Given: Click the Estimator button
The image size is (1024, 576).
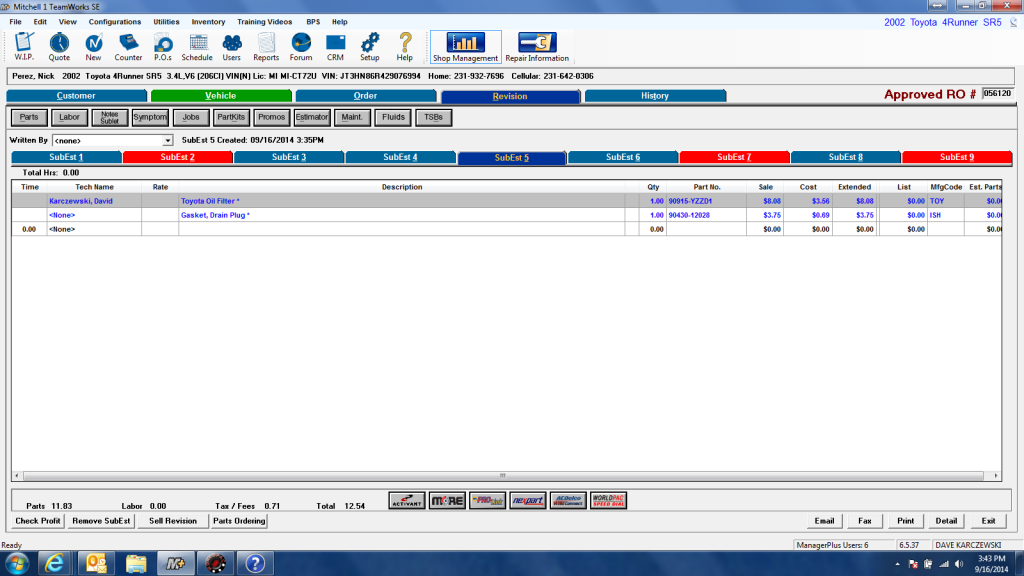Looking at the screenshot, I should click(312, 118).
